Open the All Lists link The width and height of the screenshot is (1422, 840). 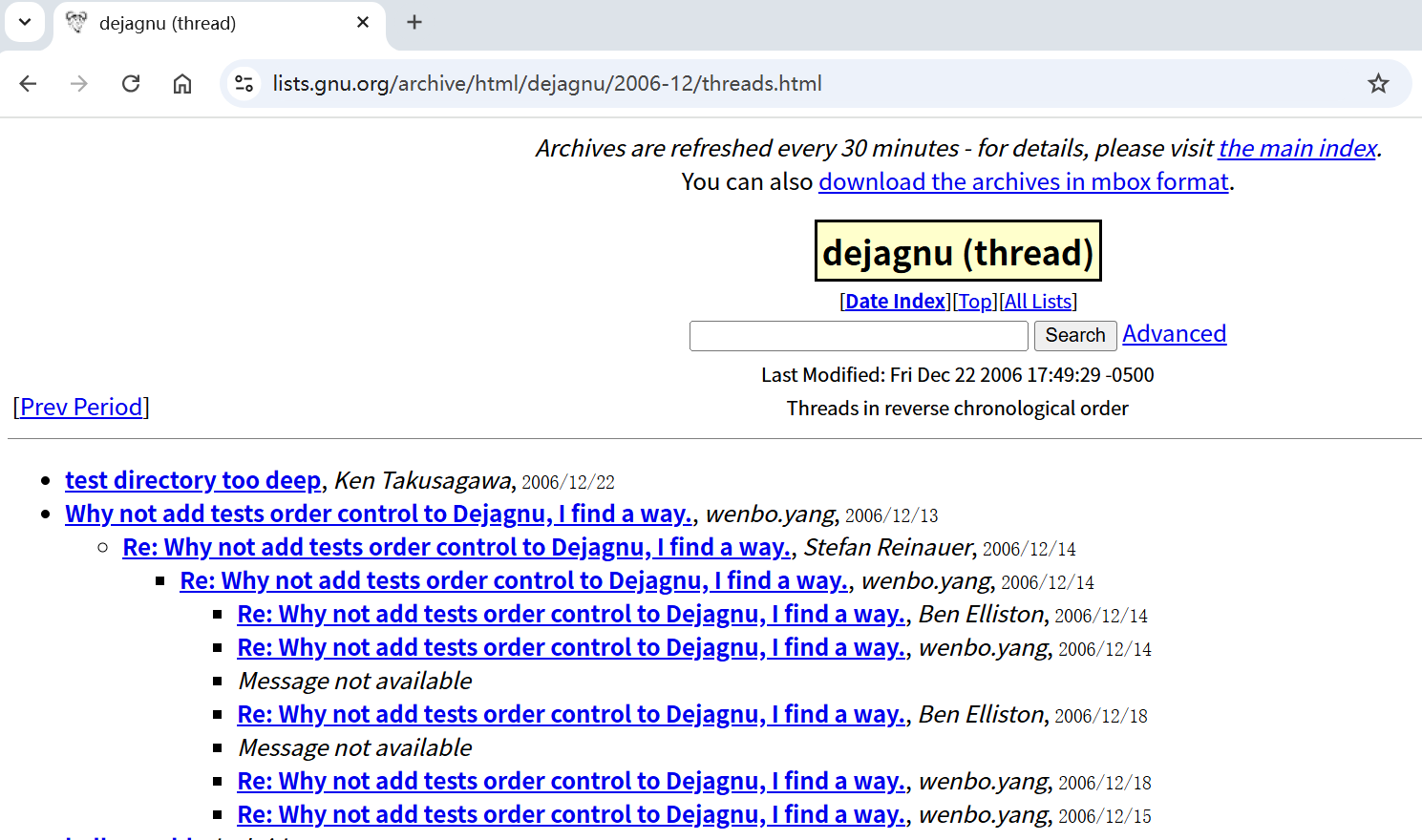point(1038,302)
